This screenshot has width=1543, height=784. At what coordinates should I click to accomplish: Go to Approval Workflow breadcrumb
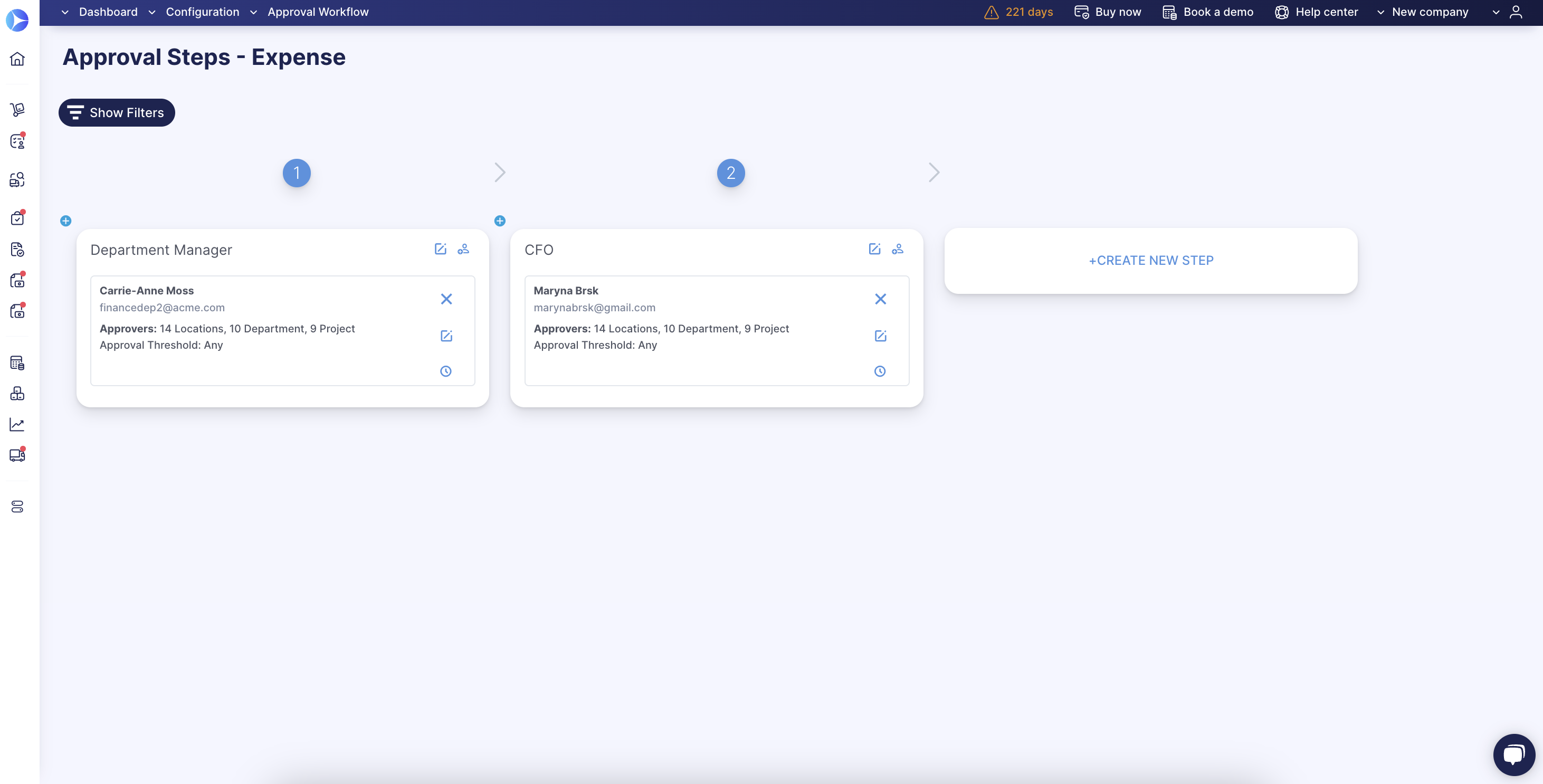pos(318,12)
